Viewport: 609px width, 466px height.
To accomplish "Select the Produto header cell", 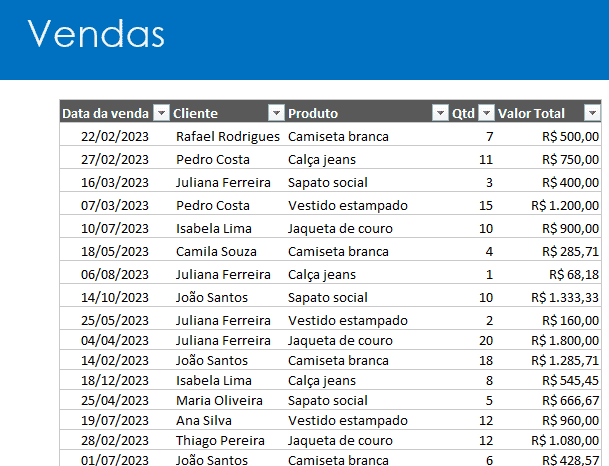I will 367,113.
